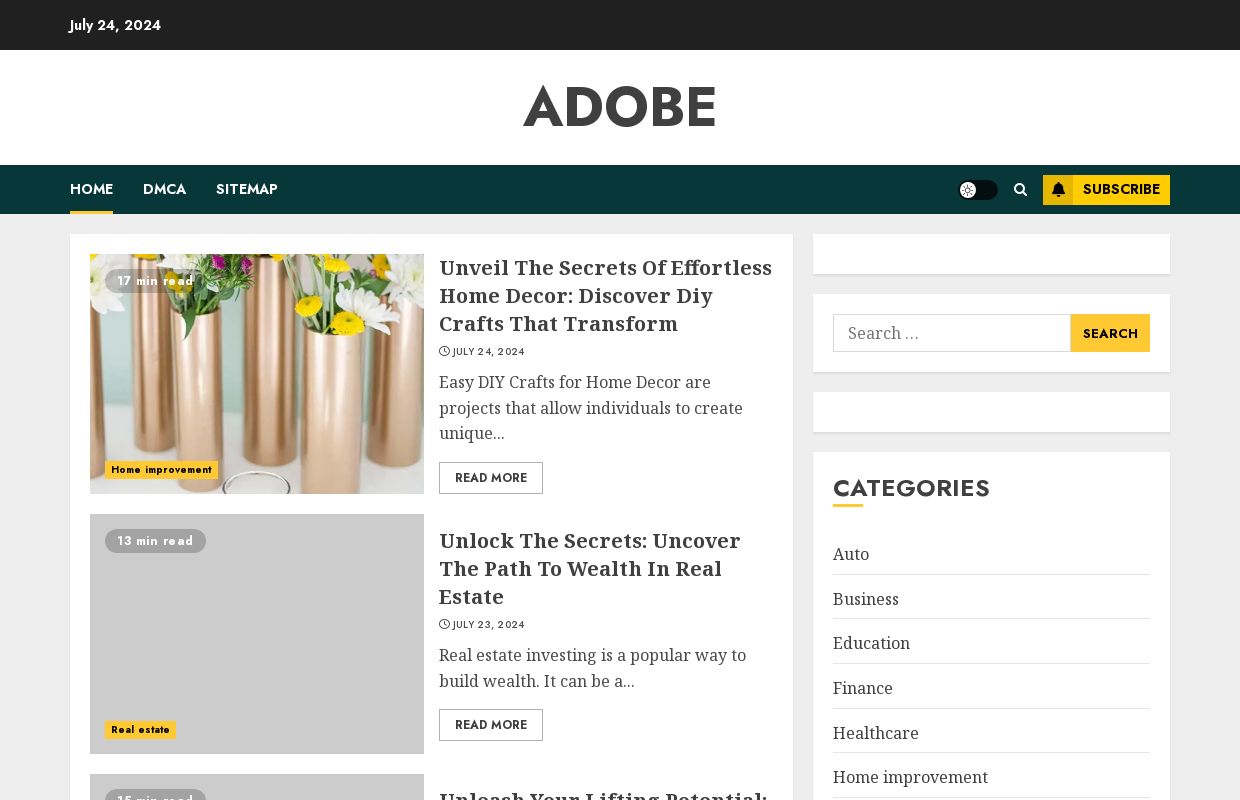This screenshot has width=1240, height=800.
Task: Focus the sidebar Search input field
Action: pos(952,333)
